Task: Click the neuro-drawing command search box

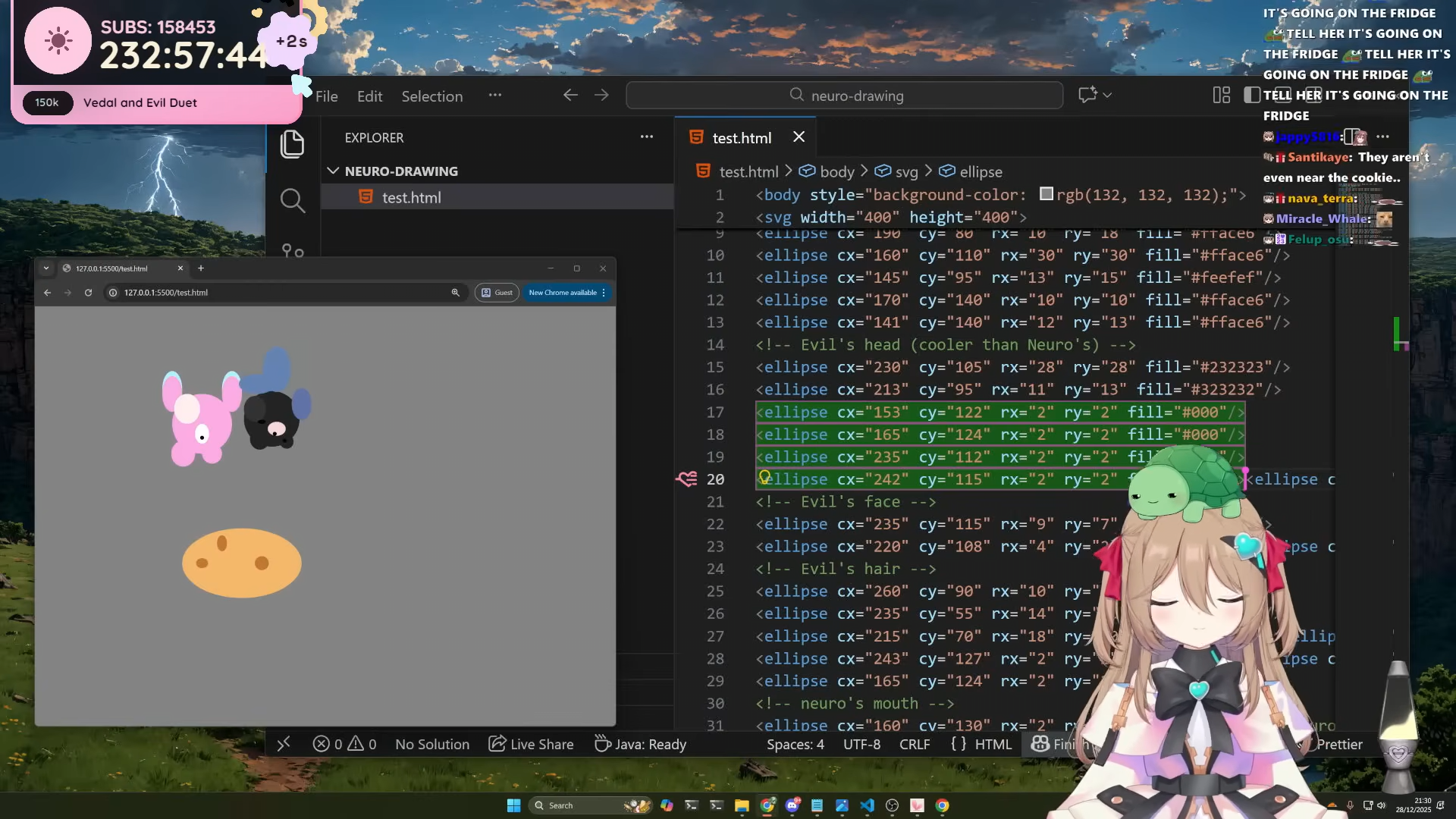Action: click(x=845, y=96)
